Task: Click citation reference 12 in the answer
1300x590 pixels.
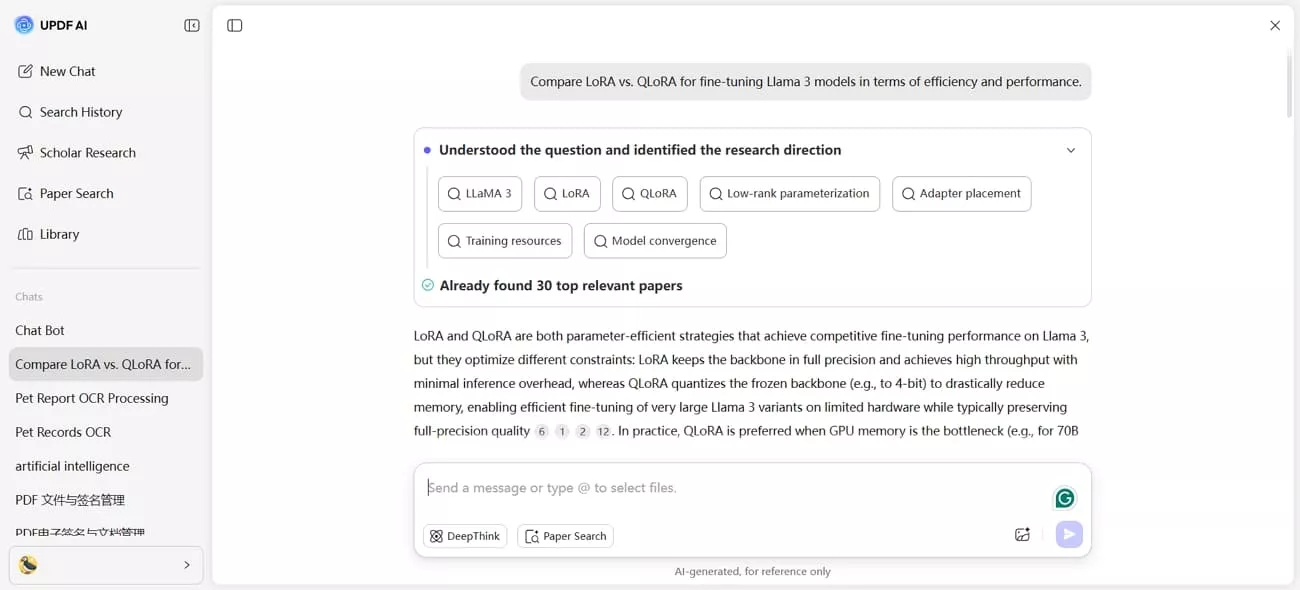Action: click(x=603, y=431)
